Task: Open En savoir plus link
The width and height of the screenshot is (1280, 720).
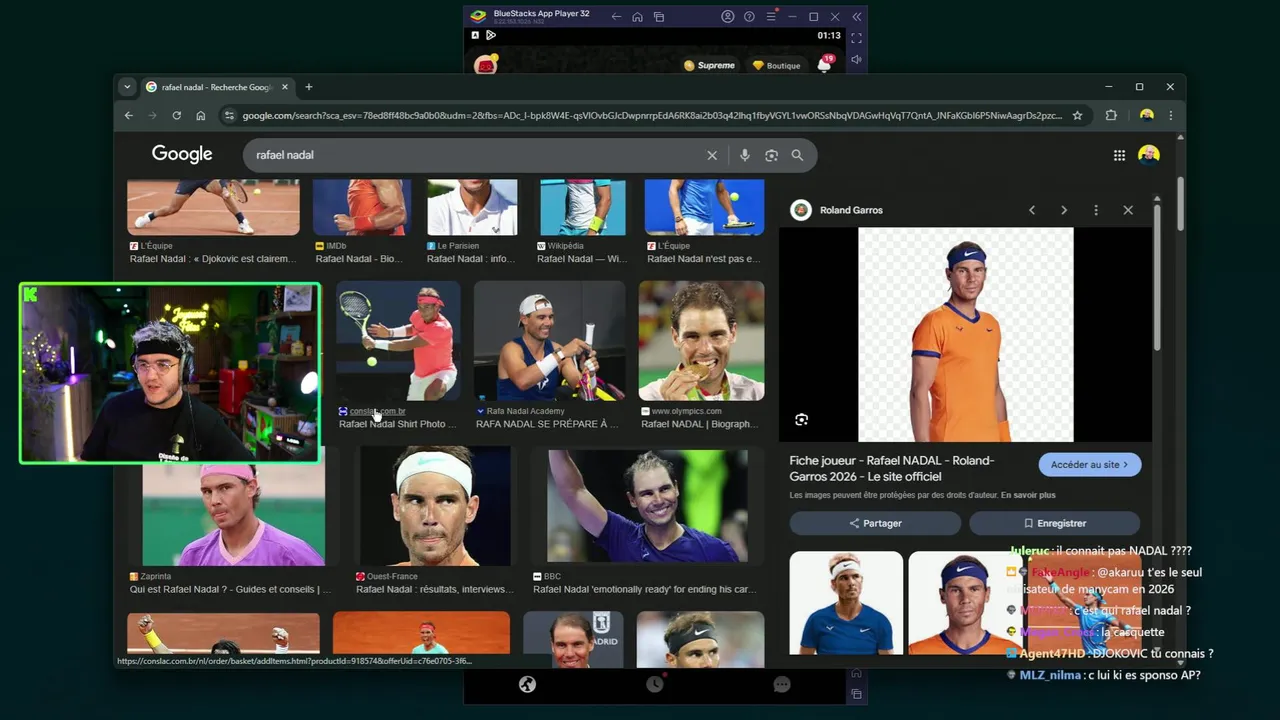Action: [x=1028, y=495]
